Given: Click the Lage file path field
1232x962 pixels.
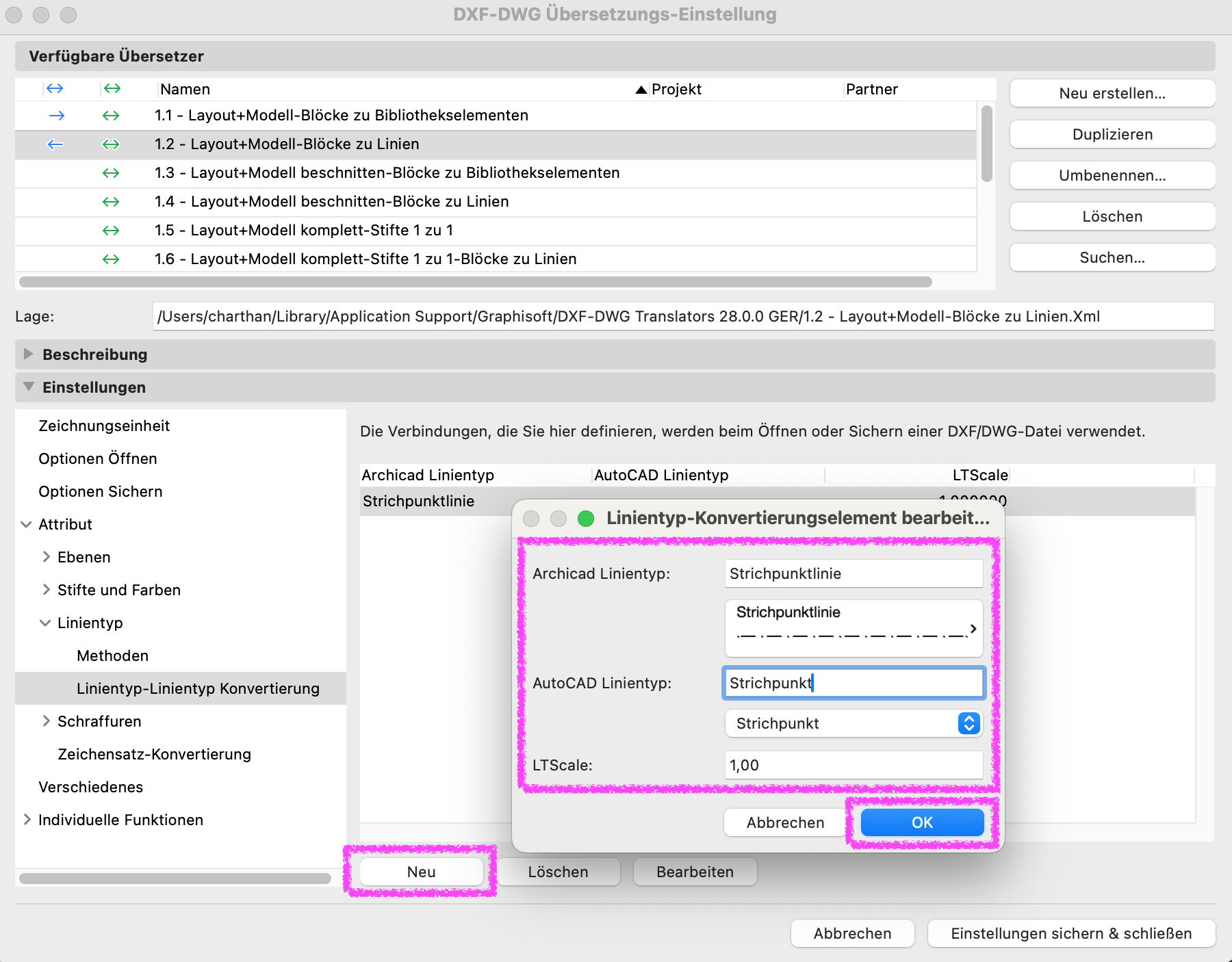Looking at the screenshot, I should (x=683, y=316).
